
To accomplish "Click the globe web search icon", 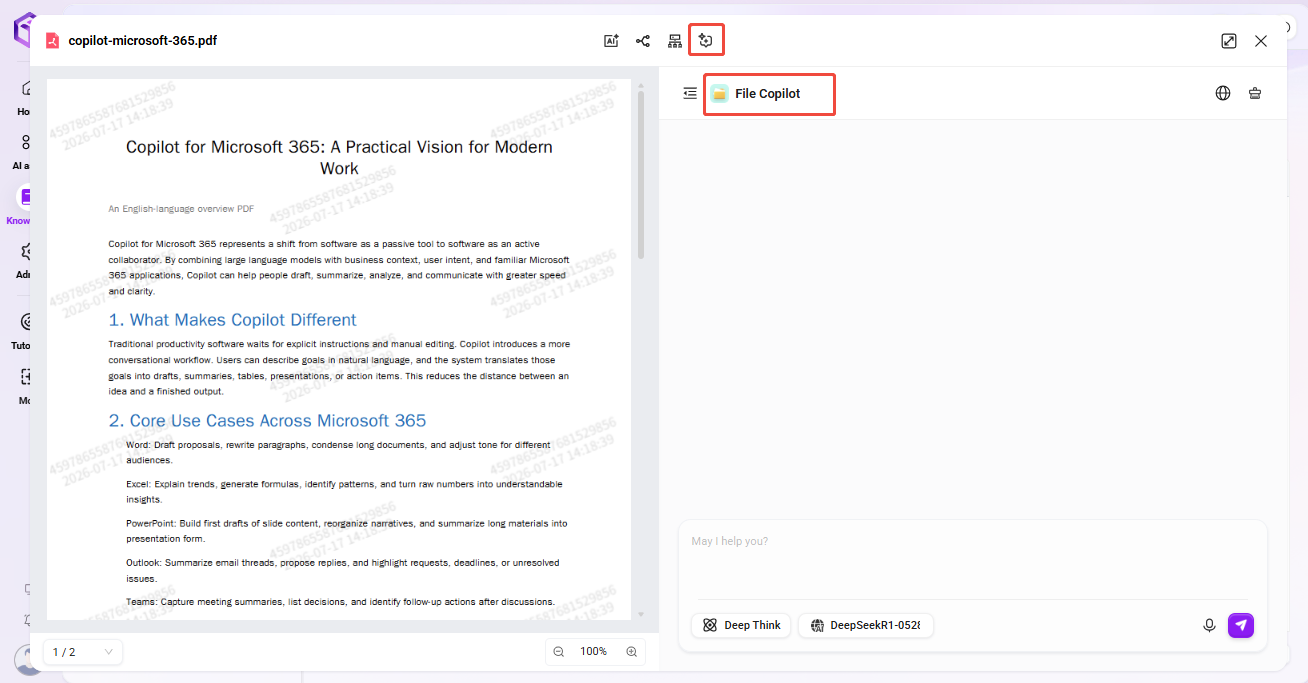I will click(1222, 93).
